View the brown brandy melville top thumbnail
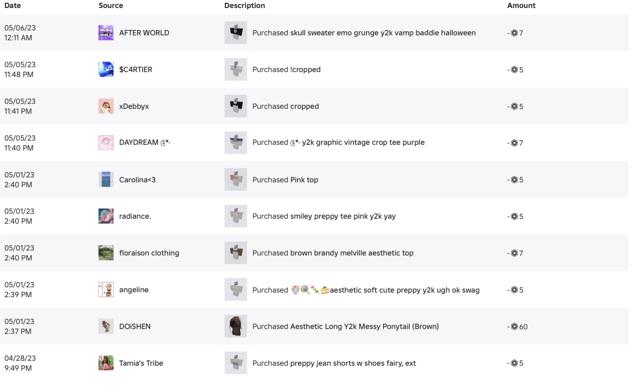640x387 pixels. pyautogui.click(x=236, y=252)
